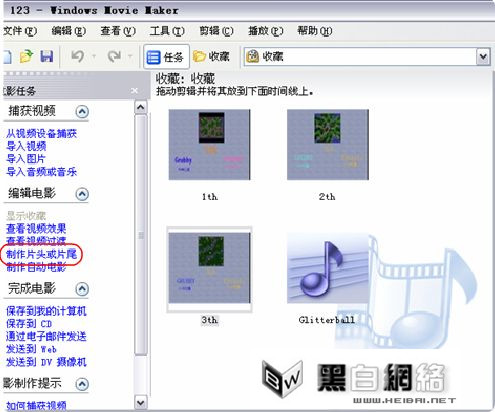Click the 发送到 Web link
495x412 pixels.
click(x=31, y=349)
